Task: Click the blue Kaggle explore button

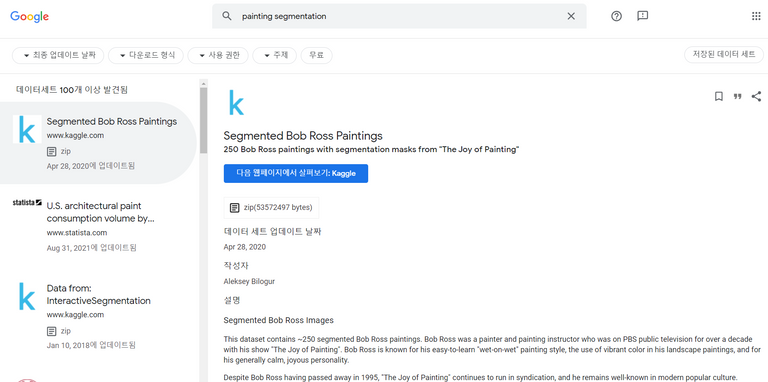Action: 296,173
